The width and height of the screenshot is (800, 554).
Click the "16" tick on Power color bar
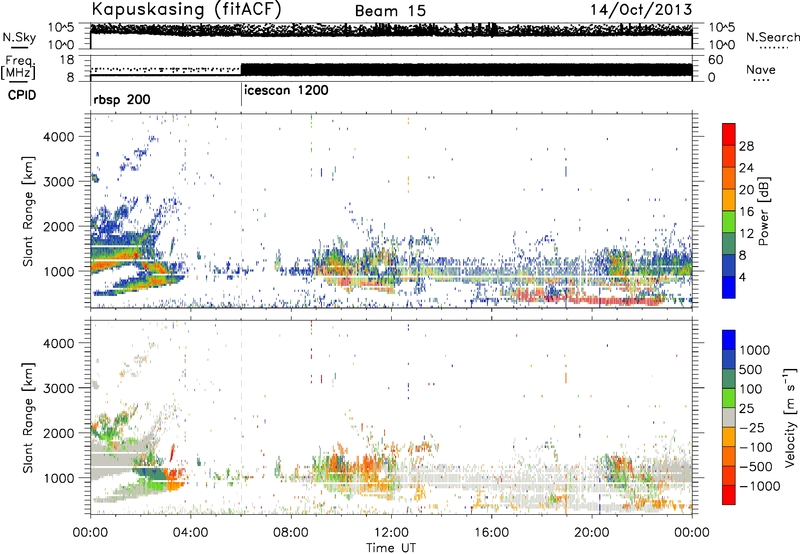746,212
